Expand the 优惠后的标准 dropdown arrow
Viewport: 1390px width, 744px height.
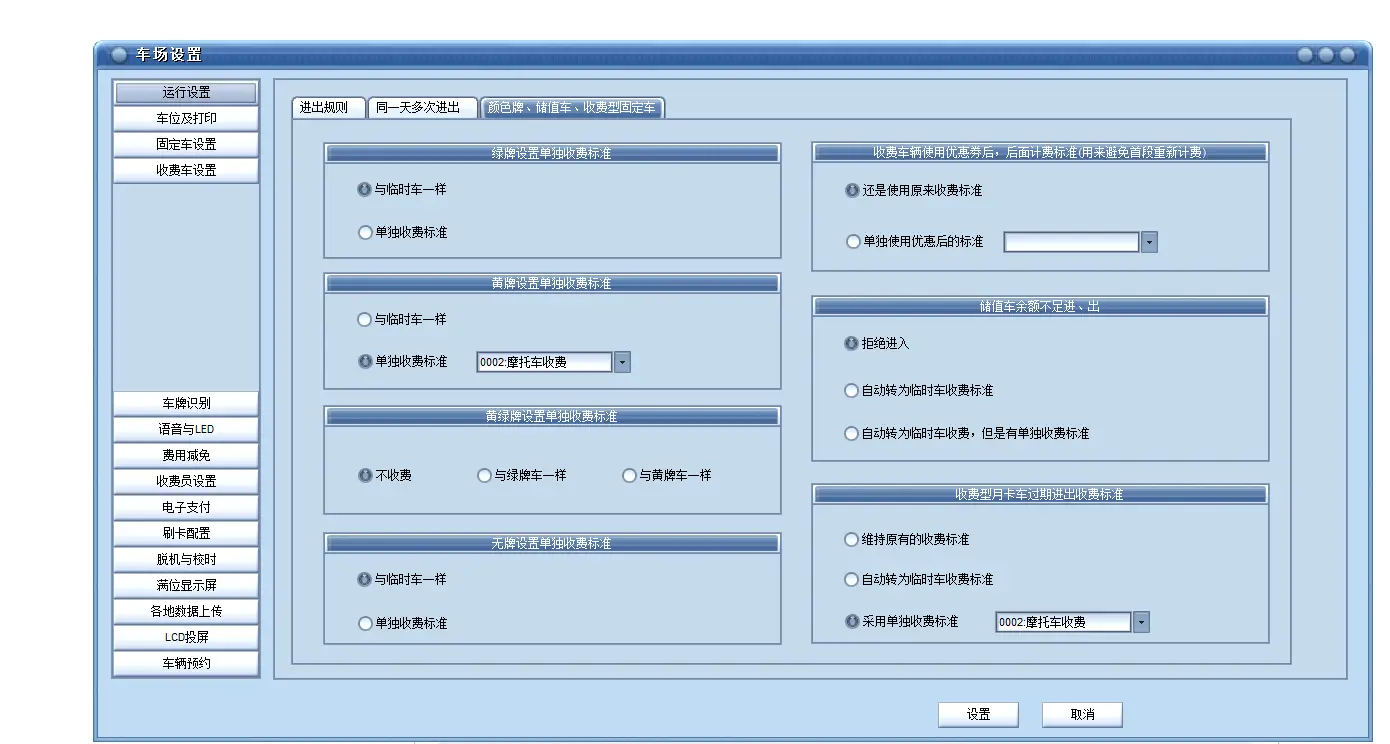coord(1149,242)
